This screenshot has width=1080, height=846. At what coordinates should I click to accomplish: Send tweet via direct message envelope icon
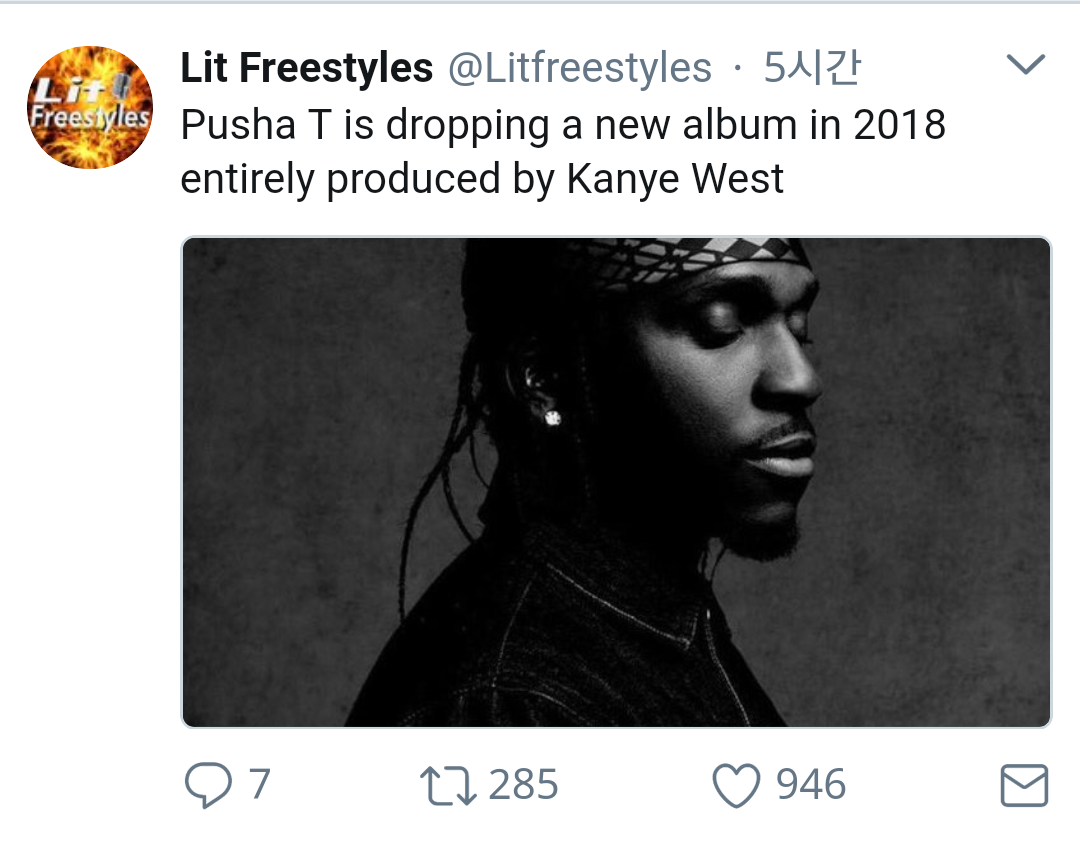tap(1024, 785)
